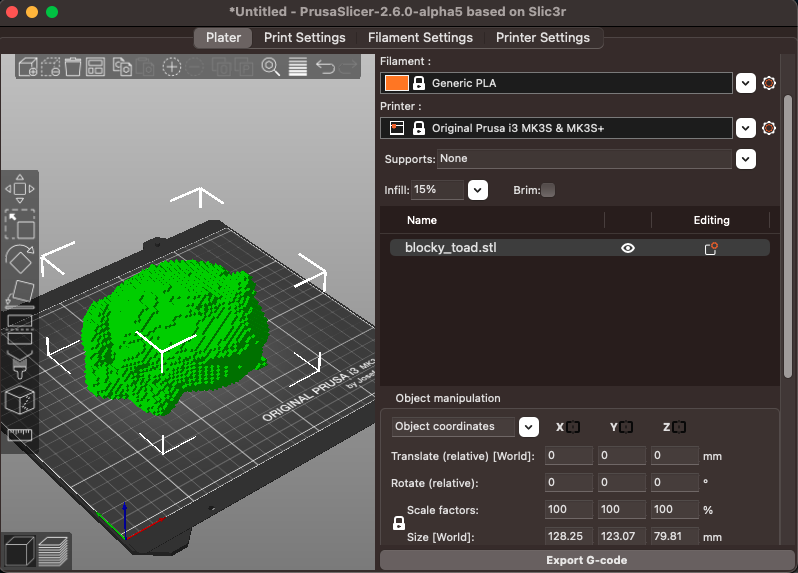Open the Search magnifier tool
The height and width of the screenshot is (573, 798).
(270, 67)
